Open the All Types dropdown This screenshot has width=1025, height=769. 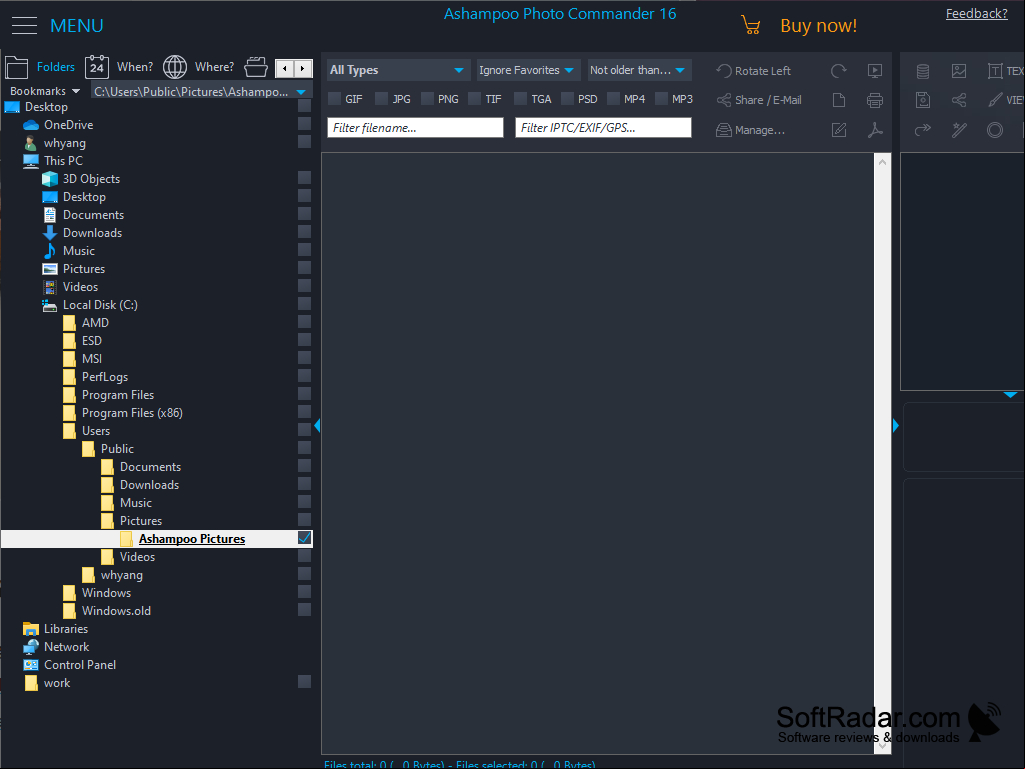pyautogui.click(x=397, y=70)
